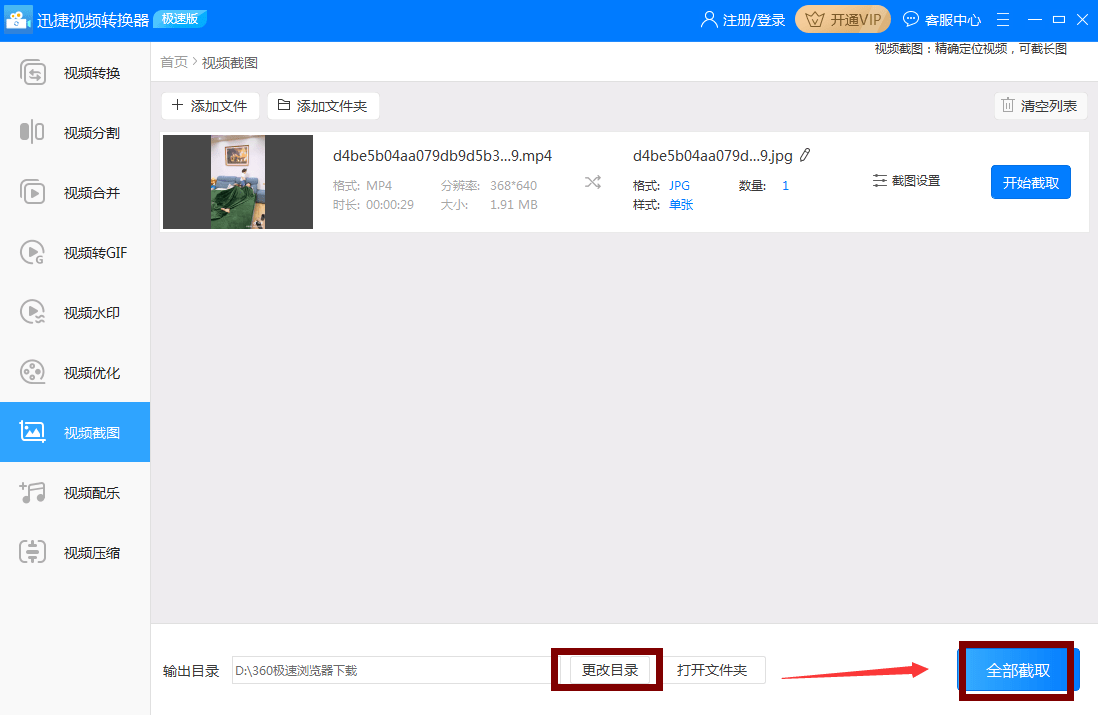This screenshot has height=715, width=1098.
Task: Click the file size 1.91 MB
Action: (x=514, y=204)
